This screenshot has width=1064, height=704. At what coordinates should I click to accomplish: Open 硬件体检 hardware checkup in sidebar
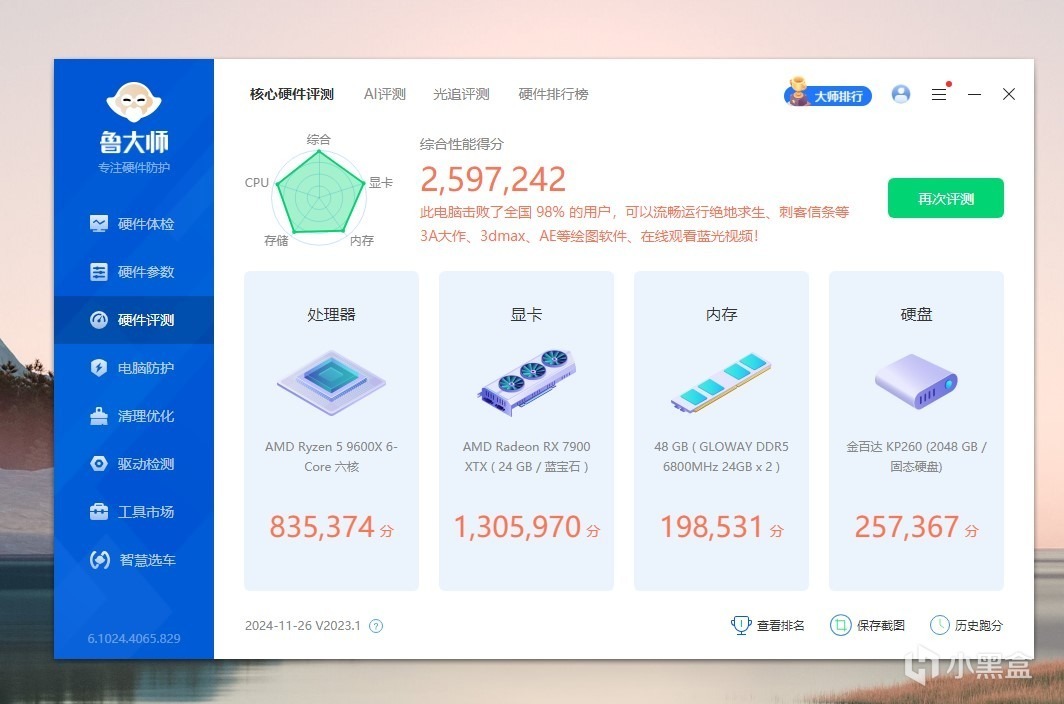(x=134, y=224)
